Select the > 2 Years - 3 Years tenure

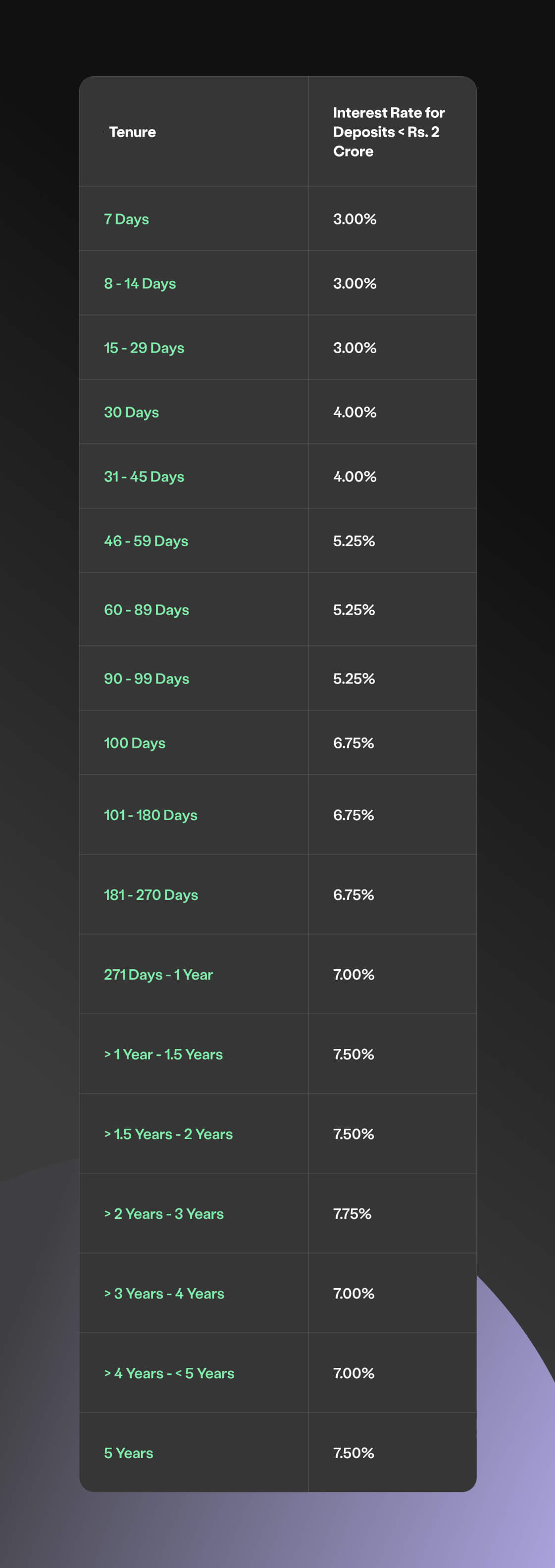pyautogui.click(x=164, y=1214)
